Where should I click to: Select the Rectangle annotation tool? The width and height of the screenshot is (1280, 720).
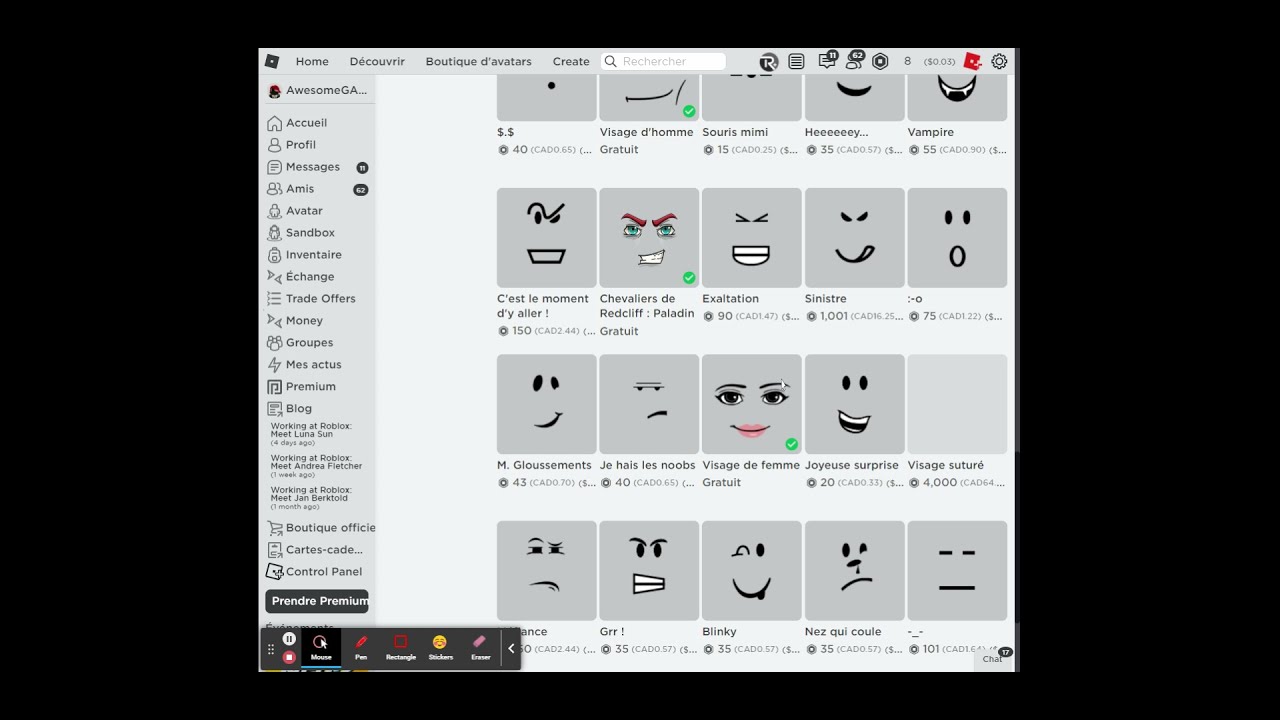coord(401,648)
